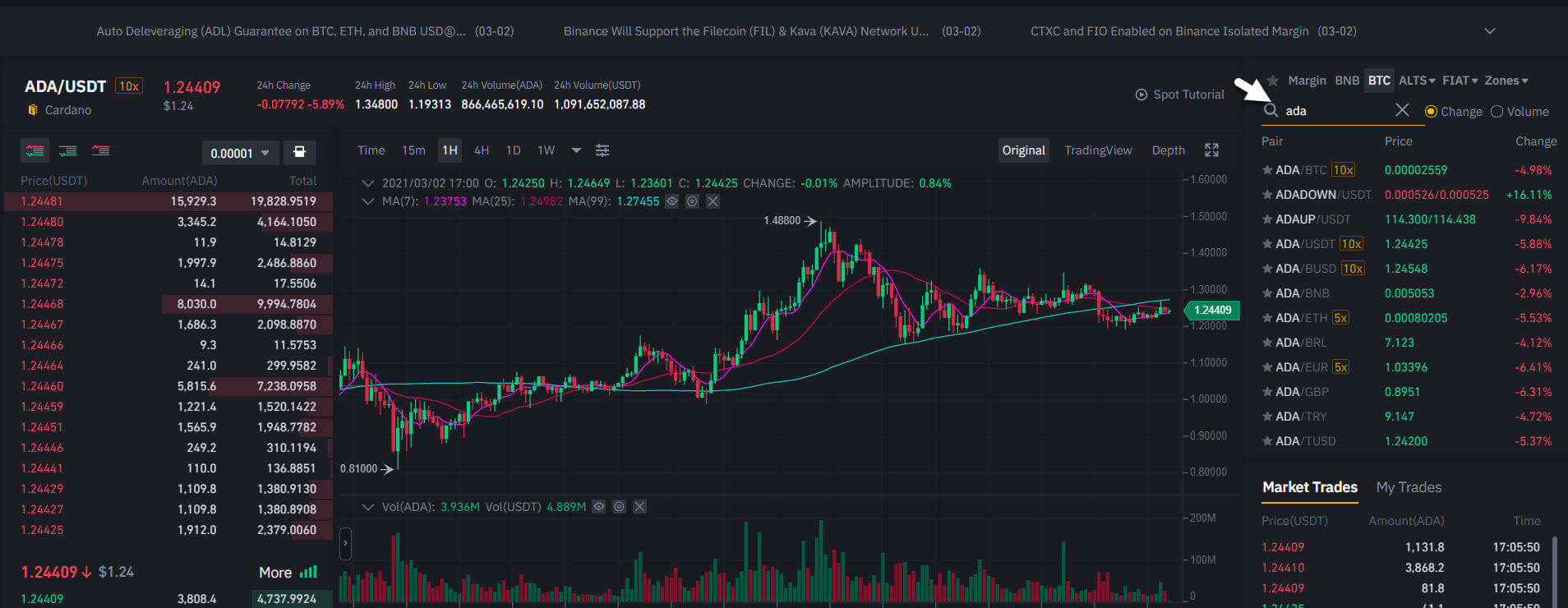The height and width of the screenshot is (608, 1568).
Task: Collapse the candle OHLC info row
Action: 367,183
